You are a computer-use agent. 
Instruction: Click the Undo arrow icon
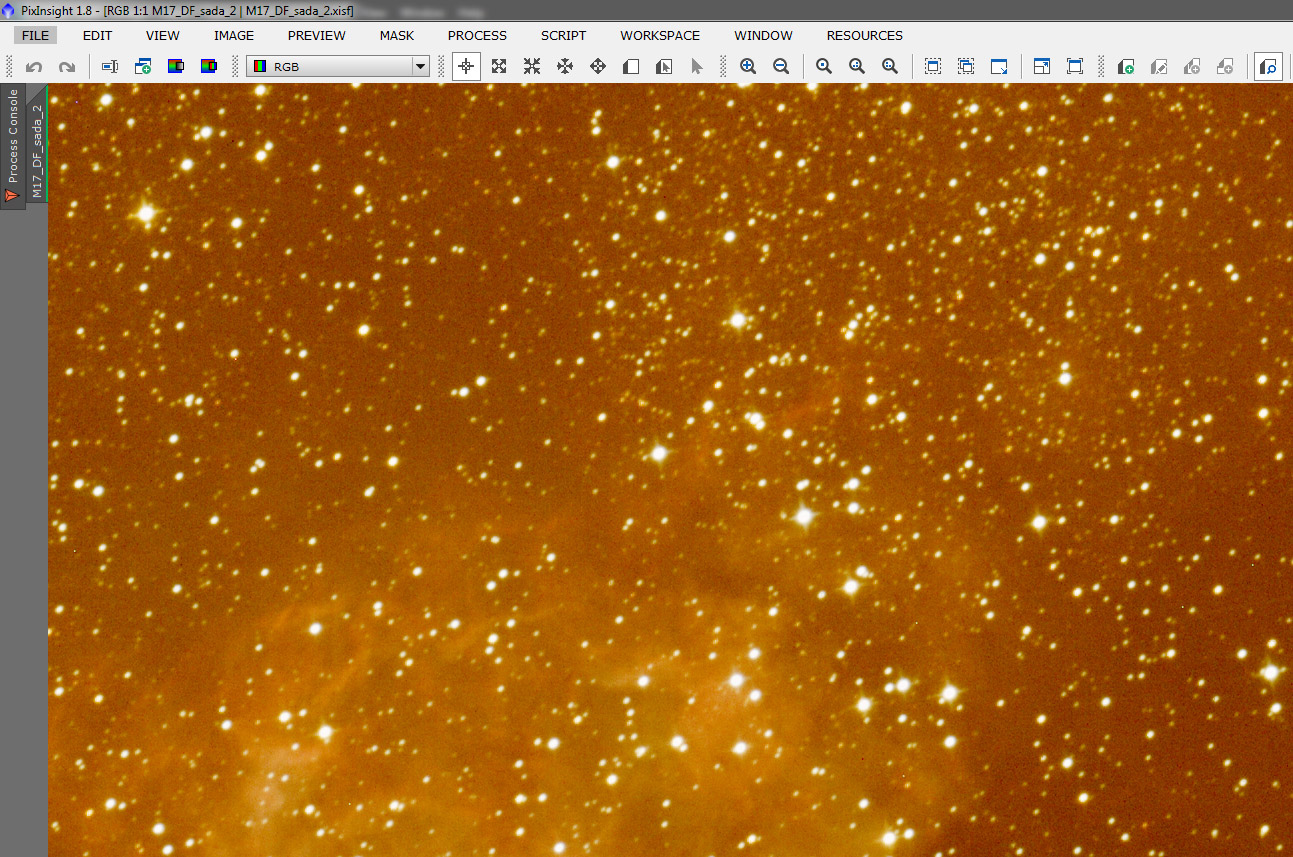(x=34, y=67)
